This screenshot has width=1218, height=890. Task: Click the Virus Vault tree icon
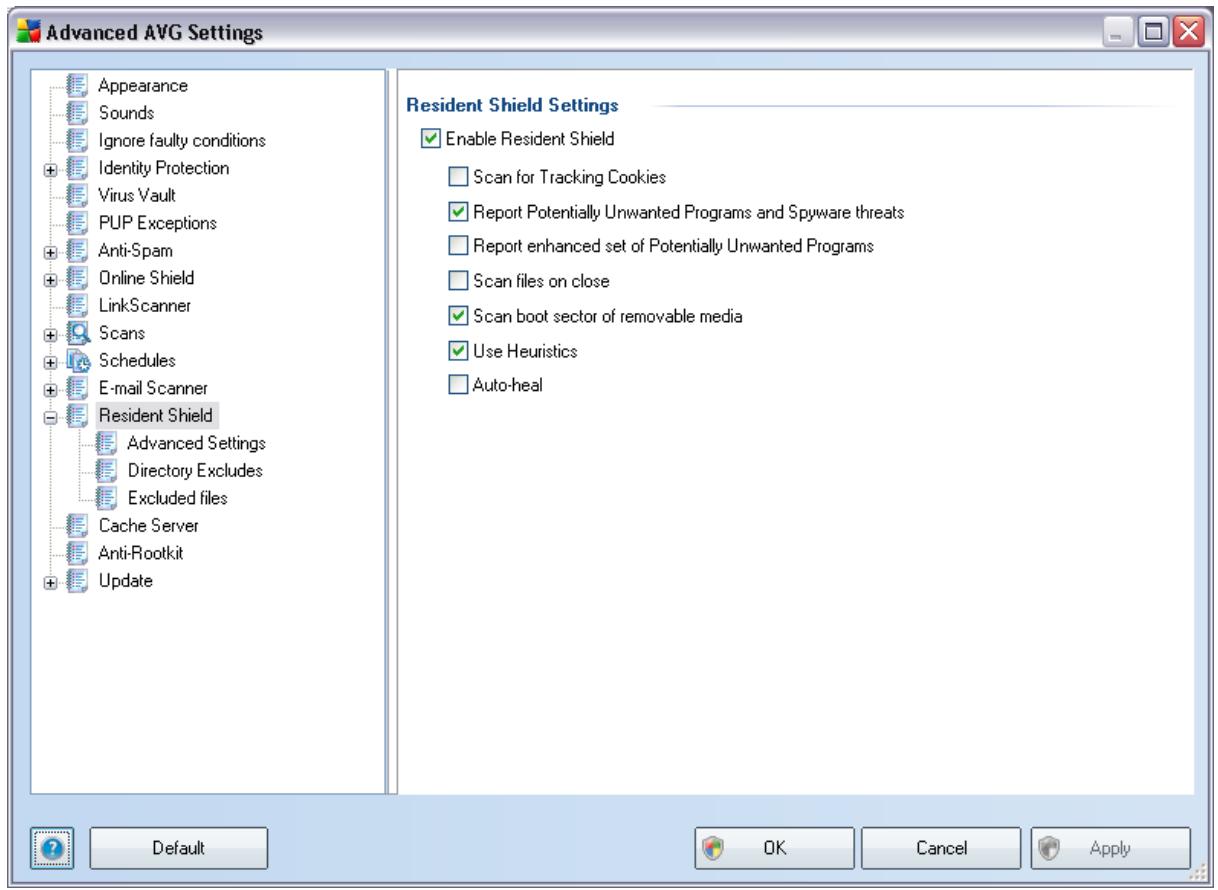79,195
